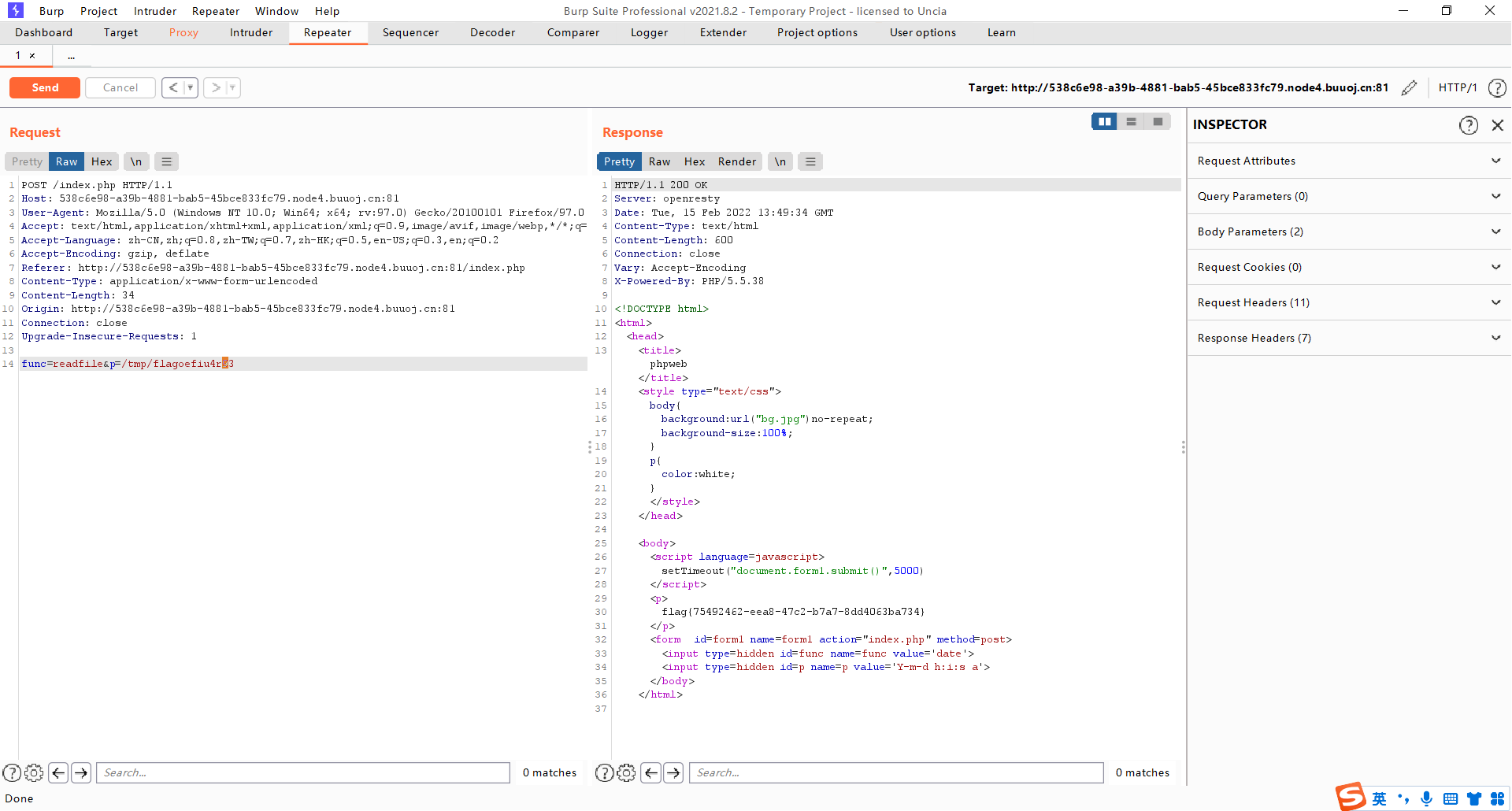Image resolution: width=1512 pixels, height=811 pixels.
Task: Open search settings gear below the Request panel
Action: coord(34,772)
